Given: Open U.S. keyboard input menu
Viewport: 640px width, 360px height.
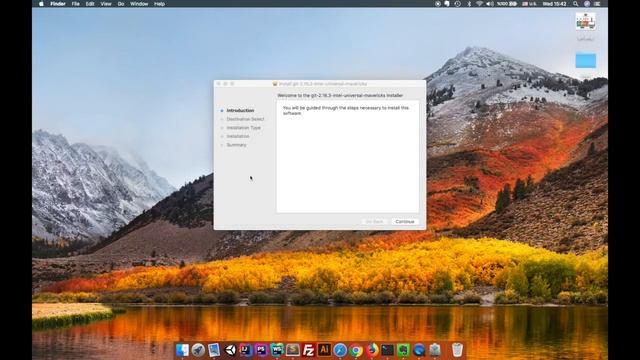Looking at the screenshot, I should tap(529, 4).
